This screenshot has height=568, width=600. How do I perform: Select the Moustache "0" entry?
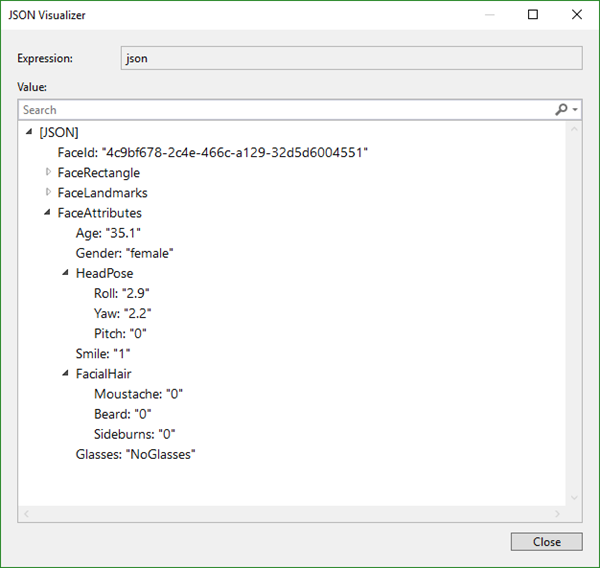tap(138, 394)
